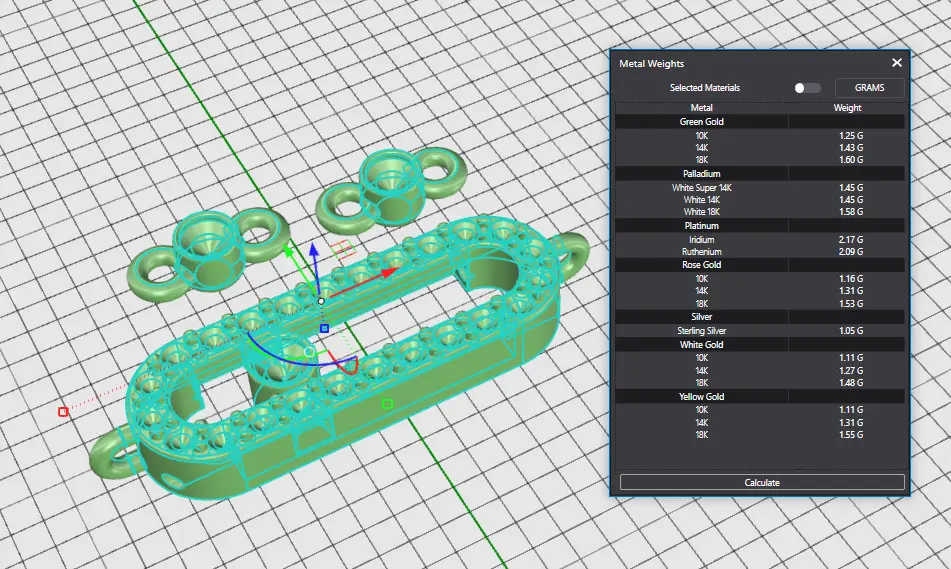Select the Green Gold category row
The width and height of the screenshot is (951, 569).
(x=701, y=122)
